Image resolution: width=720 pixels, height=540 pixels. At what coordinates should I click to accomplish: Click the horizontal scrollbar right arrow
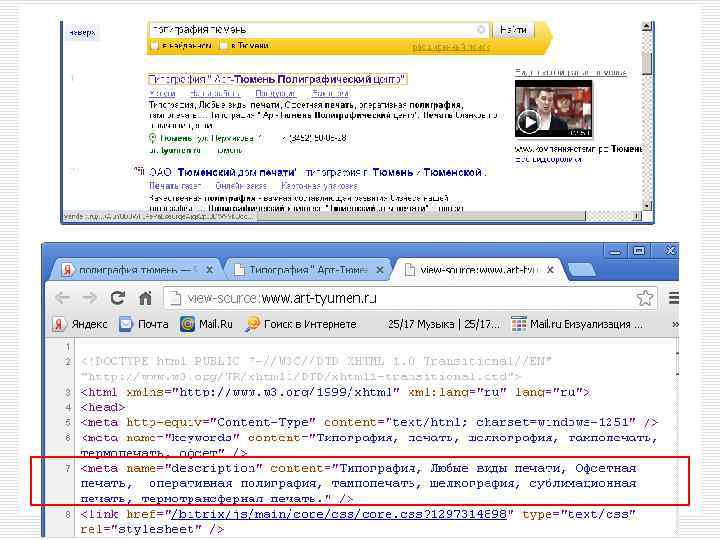pos(637,216)
